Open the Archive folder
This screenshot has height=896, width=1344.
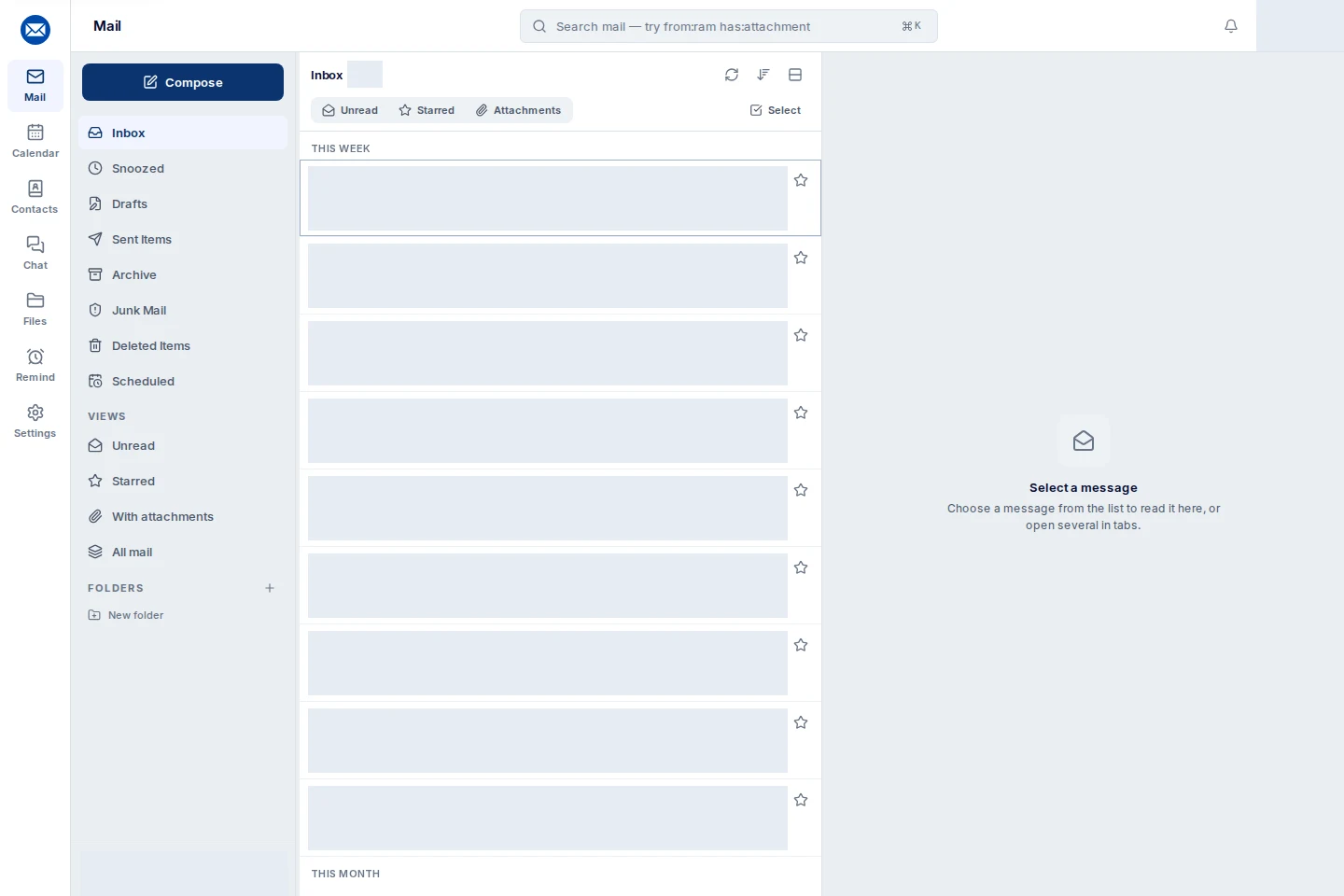coord(183,274)
